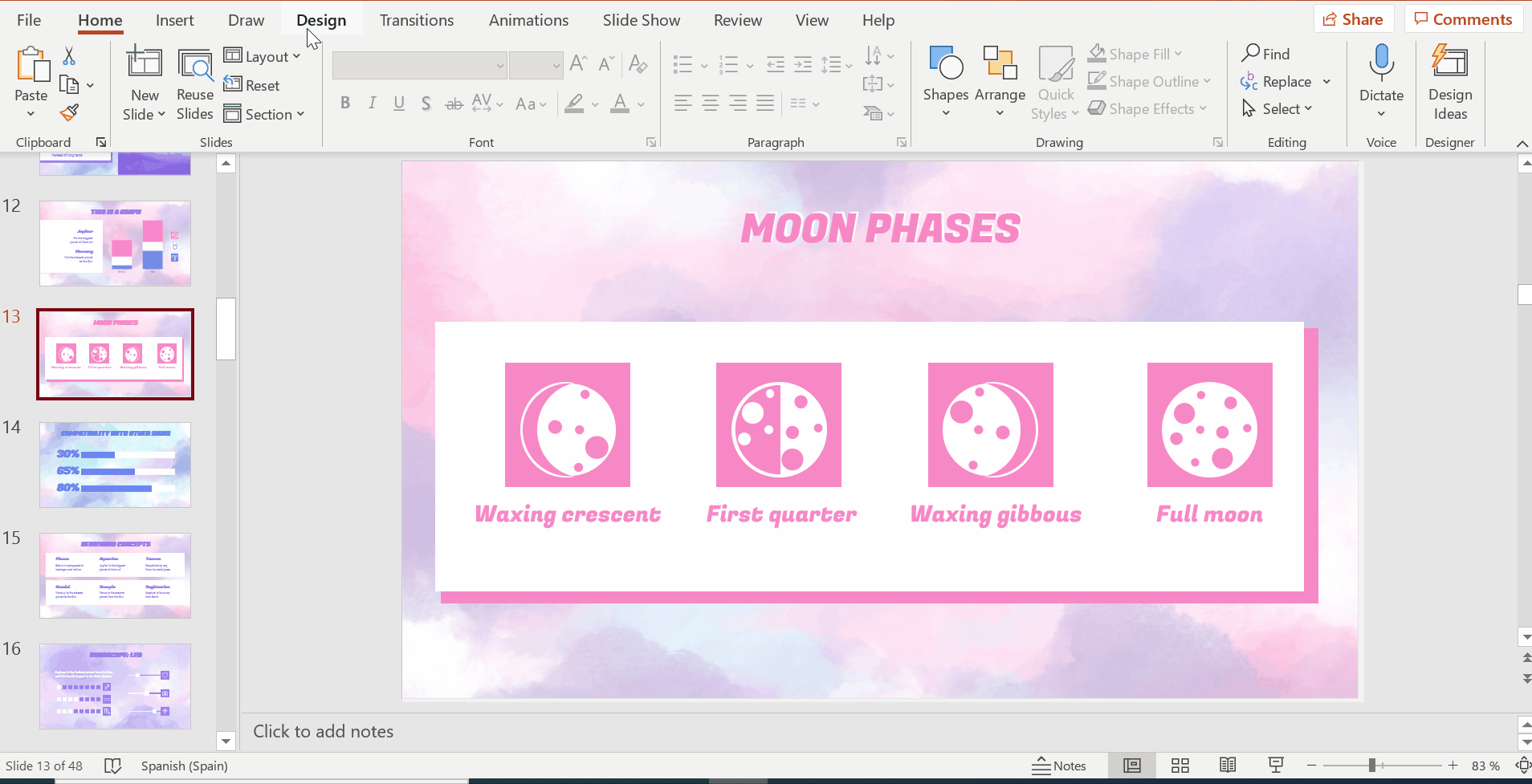Viewport: 1532px width, 784px height.
Task: Open the Comments button
Action: (x=1463, y=19)
